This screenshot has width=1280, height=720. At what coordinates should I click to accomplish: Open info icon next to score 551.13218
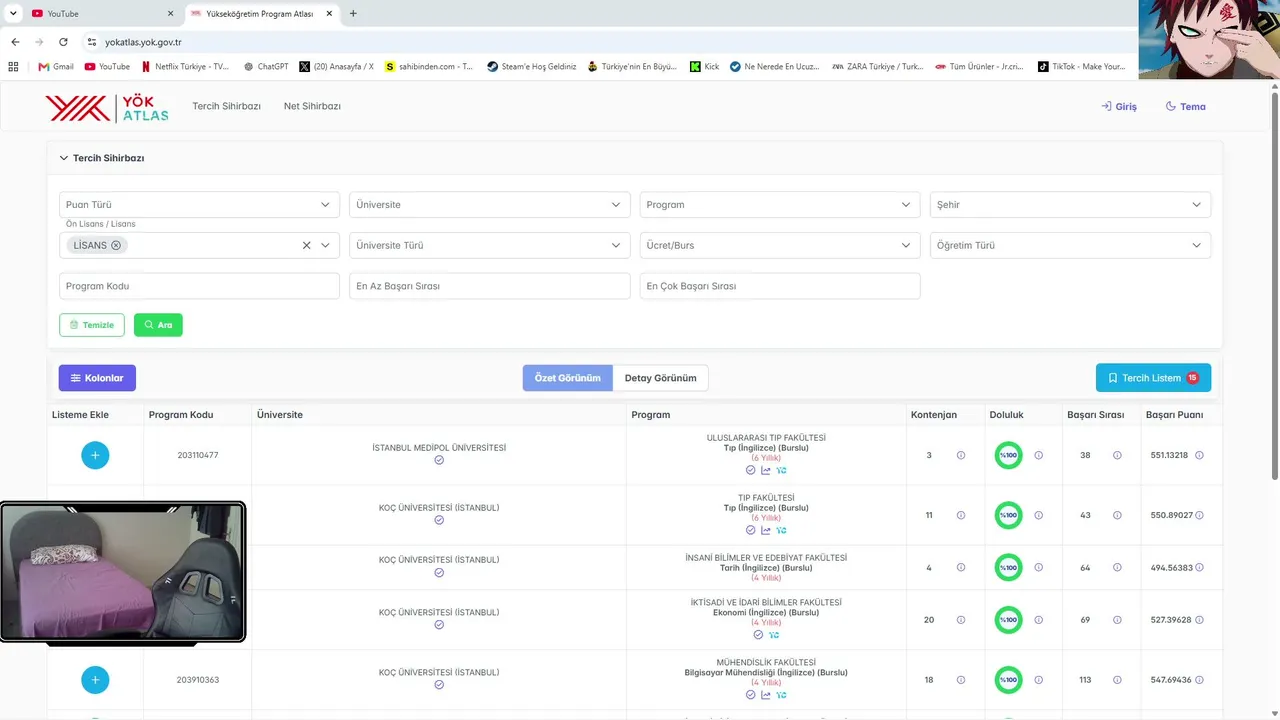tap(1199, 455)
